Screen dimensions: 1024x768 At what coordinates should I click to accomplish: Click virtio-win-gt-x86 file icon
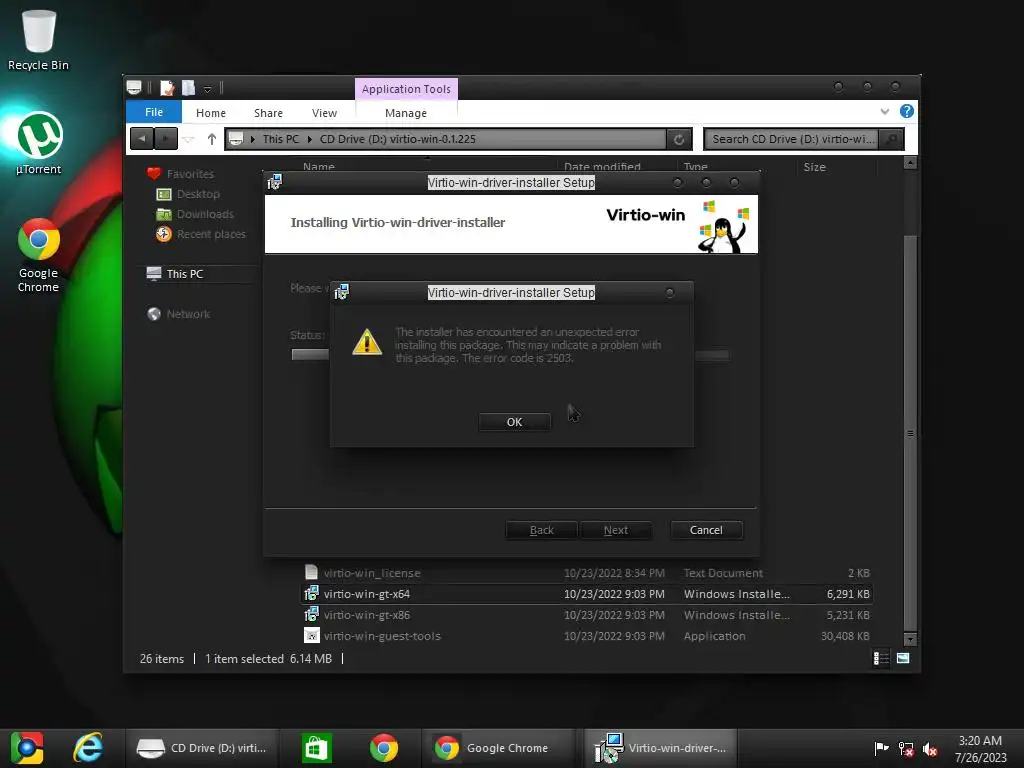(x=312, y=615)
